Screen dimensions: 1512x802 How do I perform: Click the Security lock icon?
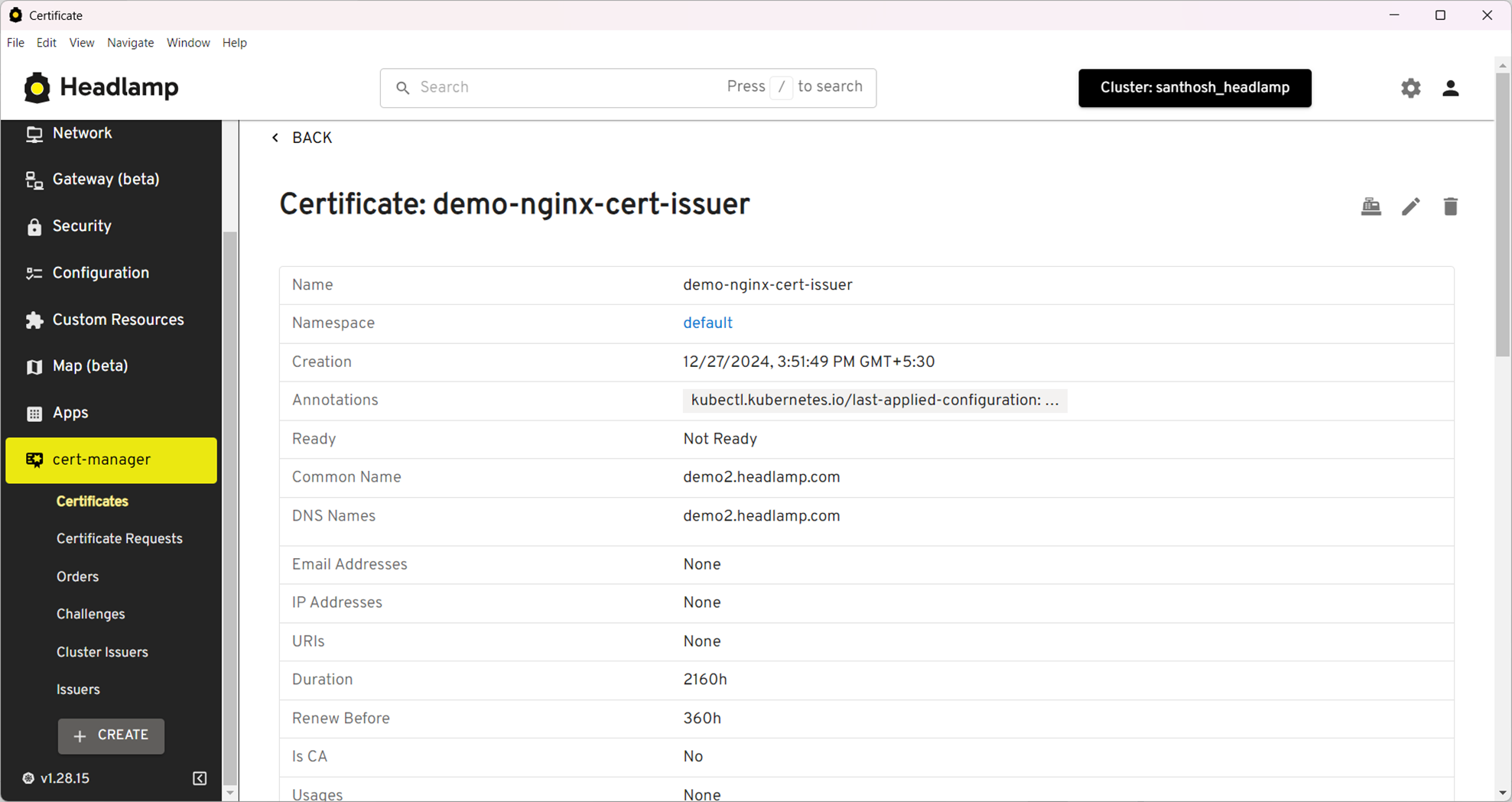pos(34,227)
